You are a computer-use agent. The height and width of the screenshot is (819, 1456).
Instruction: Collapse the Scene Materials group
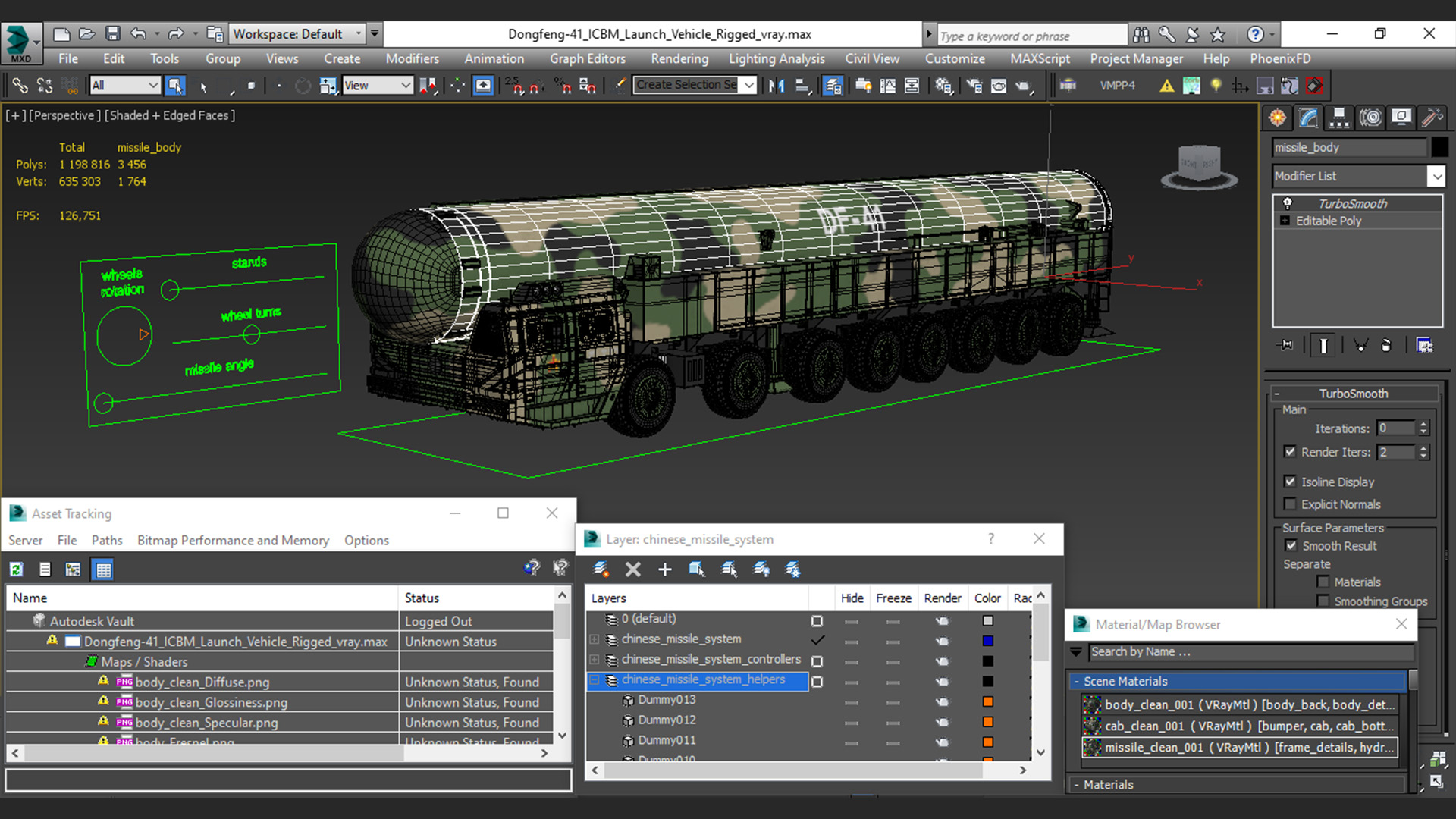tap(1076, 682)
